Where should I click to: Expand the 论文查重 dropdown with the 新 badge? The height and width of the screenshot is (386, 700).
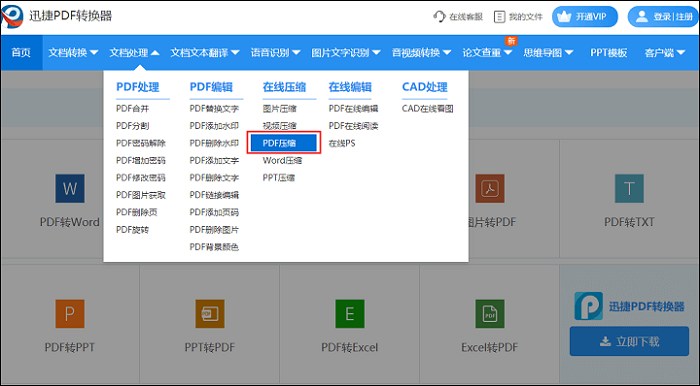pos(487,53)
